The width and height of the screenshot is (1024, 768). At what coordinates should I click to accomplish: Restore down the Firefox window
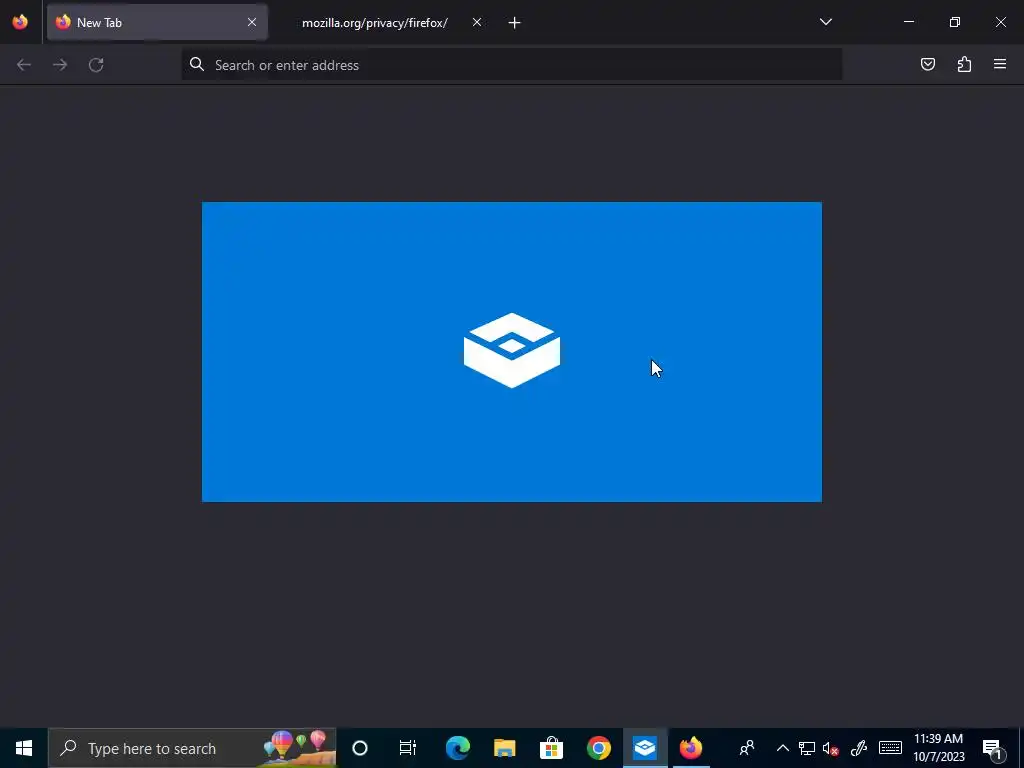coord(954,22)
